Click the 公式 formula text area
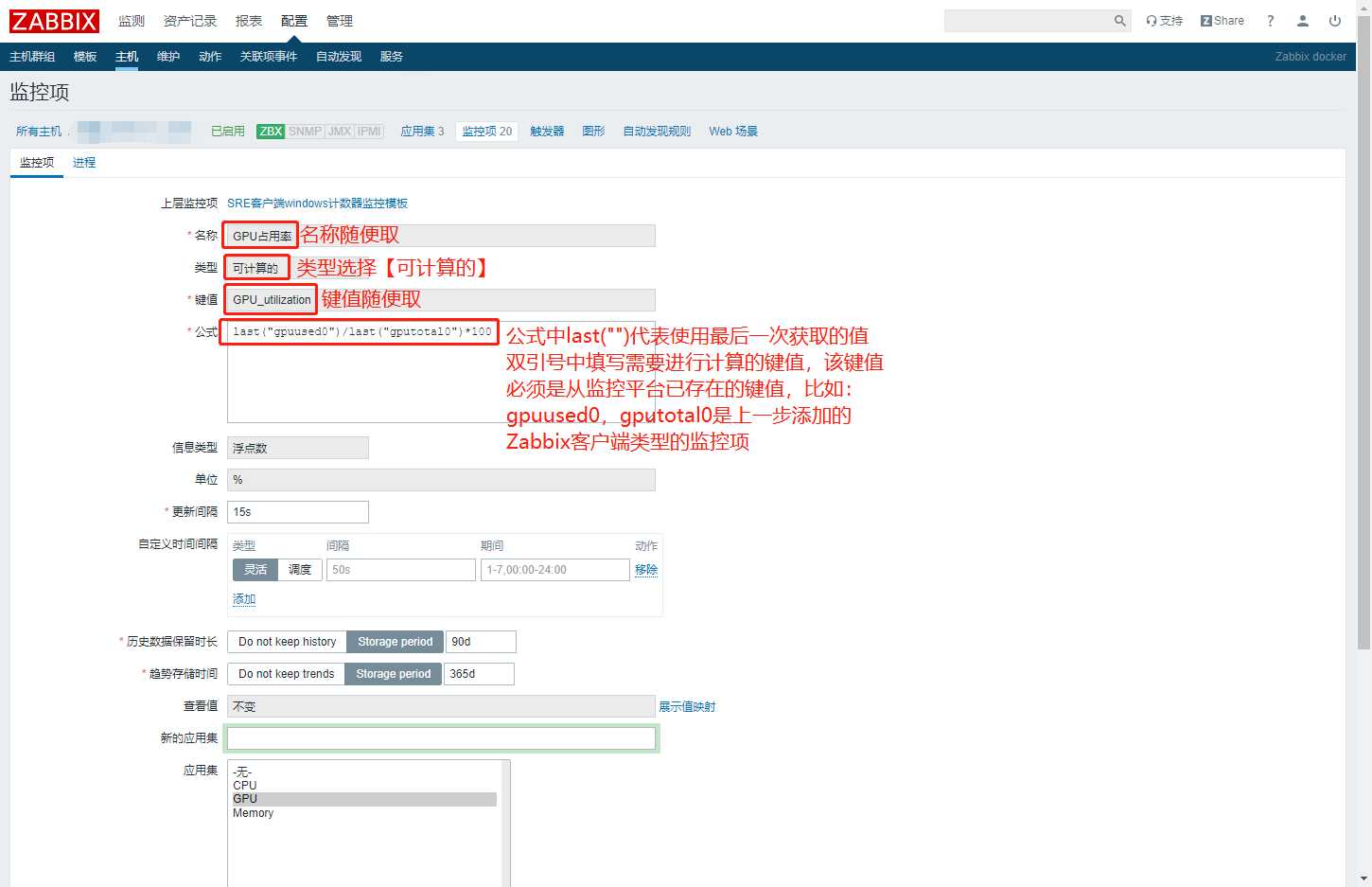Viewport: 1372px width, 887px height. 441,372
